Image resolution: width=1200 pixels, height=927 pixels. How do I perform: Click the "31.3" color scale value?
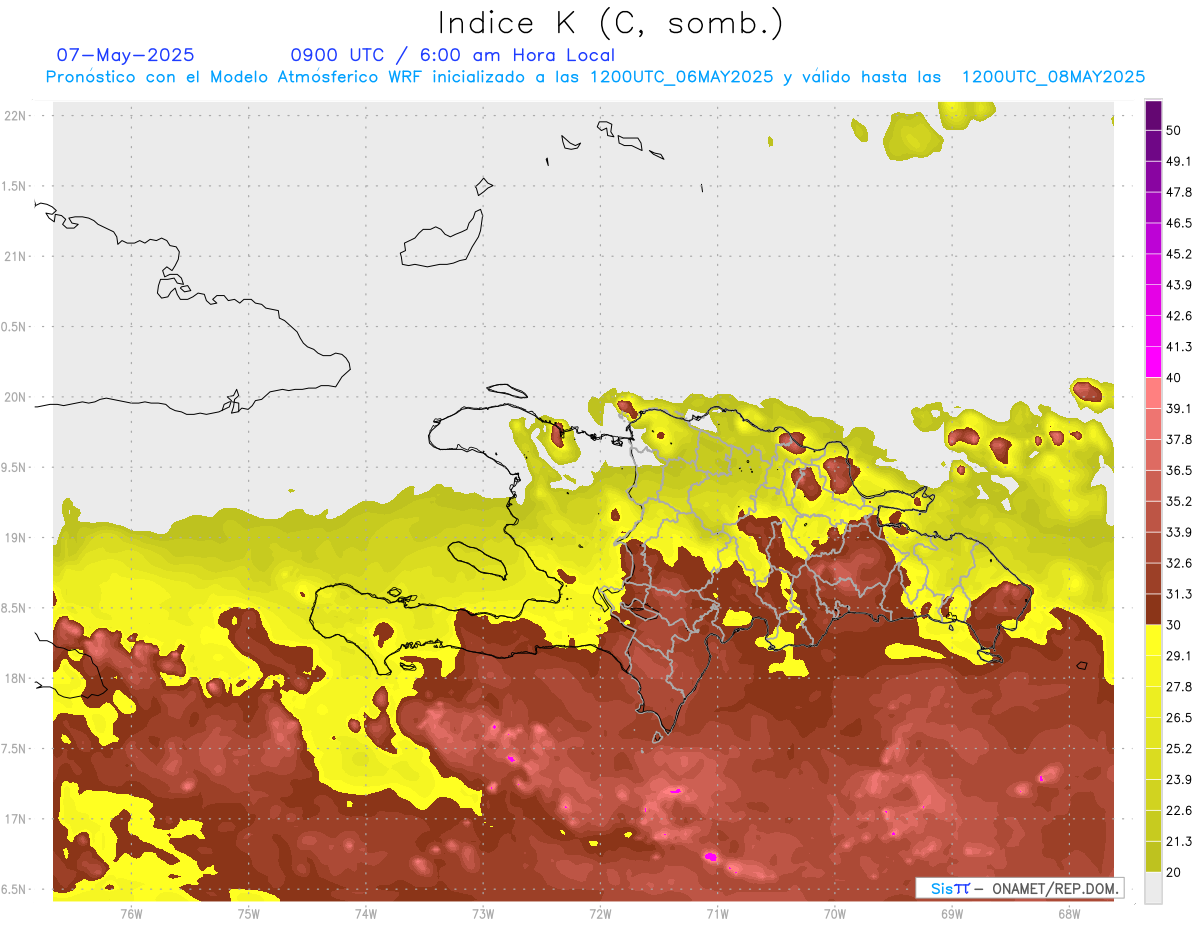[1179, 594]
